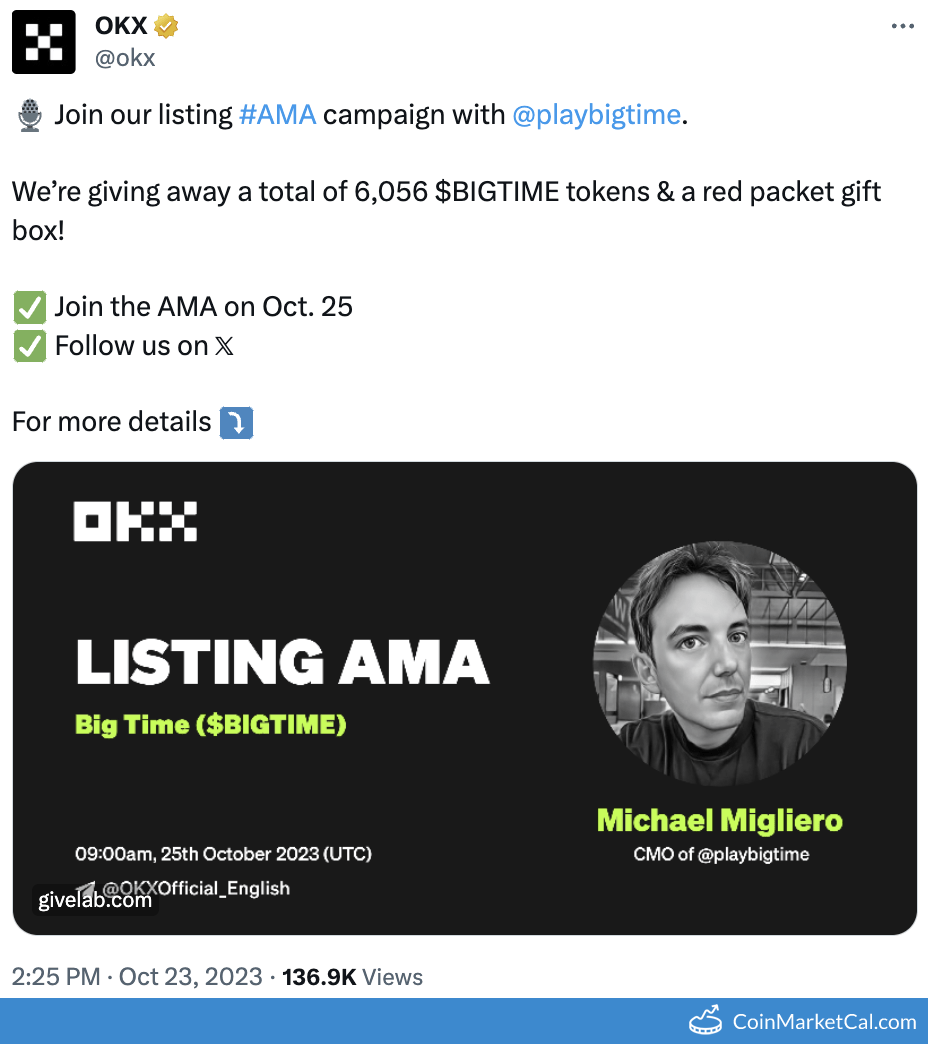Click the X logo after Follow us on
Viewport: 928px width, 1044px height.
pyautogui.click(x=225, y=347)
